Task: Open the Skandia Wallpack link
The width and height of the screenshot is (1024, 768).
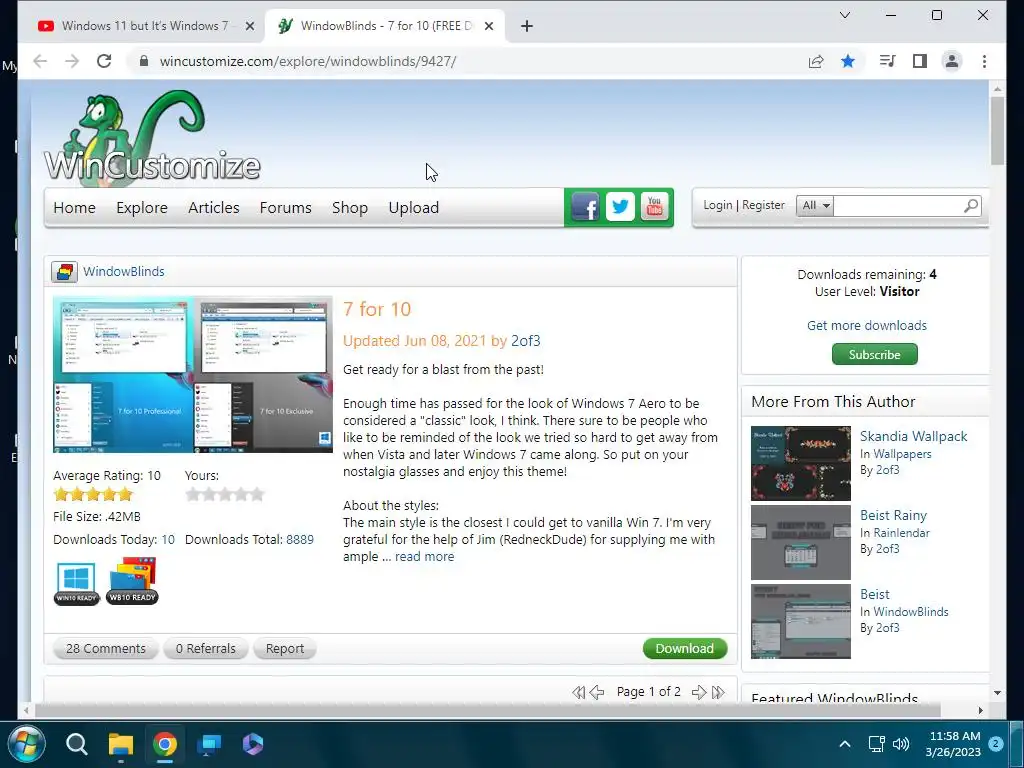Action: [913, 436]
